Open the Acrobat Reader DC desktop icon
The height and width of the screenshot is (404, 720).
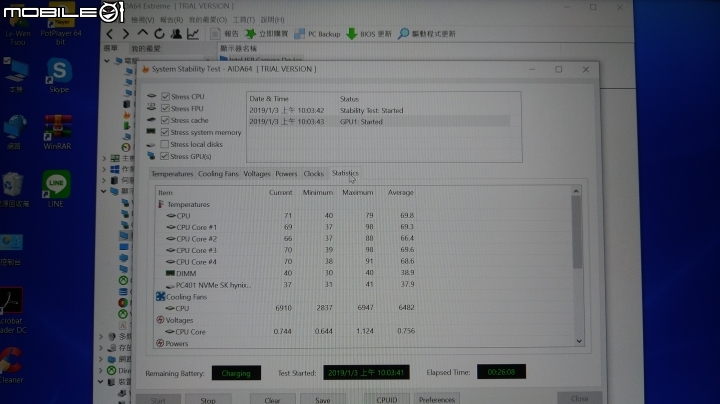coord(11,310)
